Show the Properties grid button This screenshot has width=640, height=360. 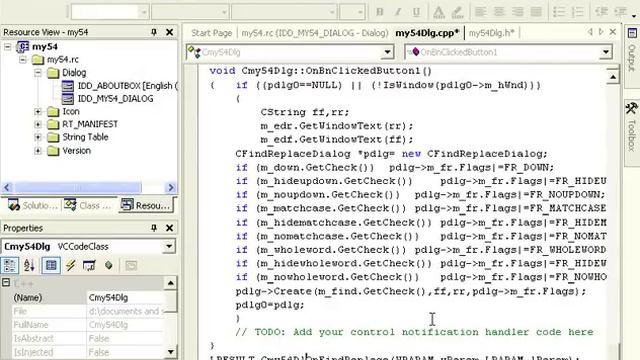click(x=51, y=266)
